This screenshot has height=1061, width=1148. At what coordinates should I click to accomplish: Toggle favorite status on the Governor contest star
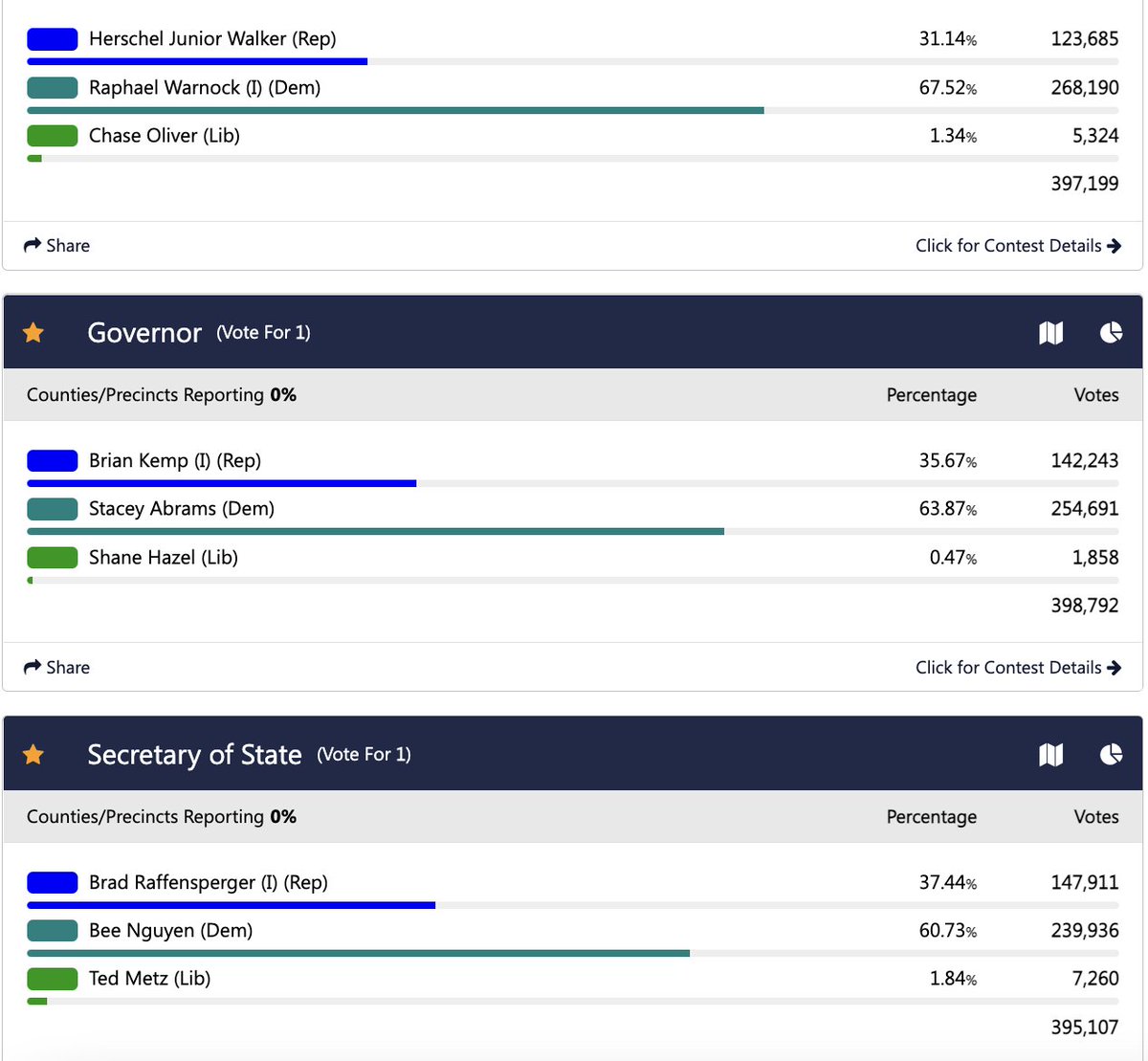tap(33, 332)
